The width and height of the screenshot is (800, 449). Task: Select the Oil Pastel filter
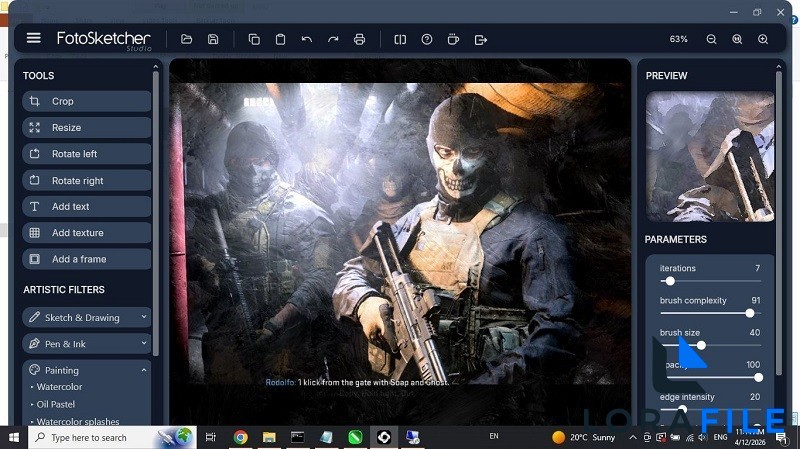(56, 404)
